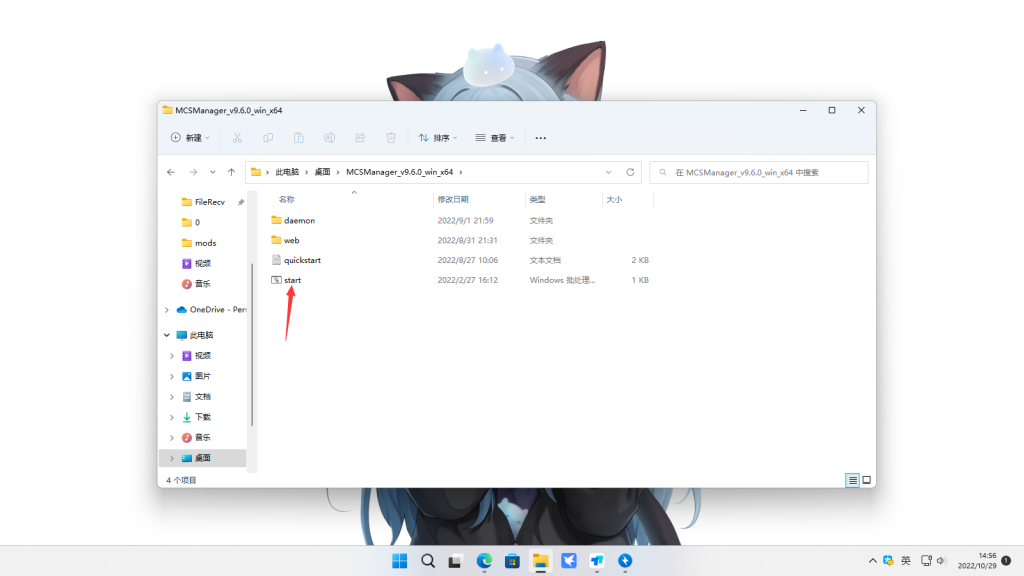Click the Copy icon in toolbar
The height and width of the screenshot is (576, 1024).
point(268,138)
